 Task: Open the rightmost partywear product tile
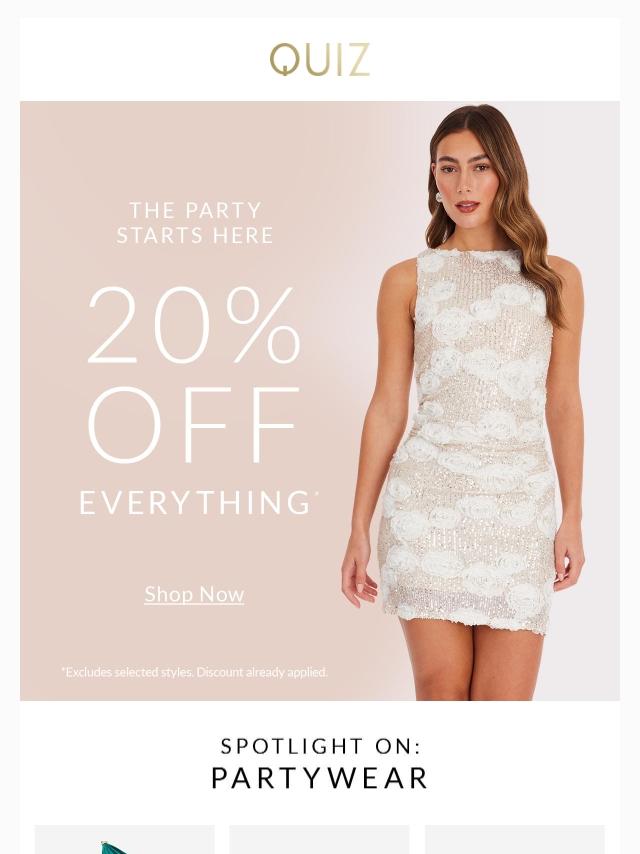point(514,839)
